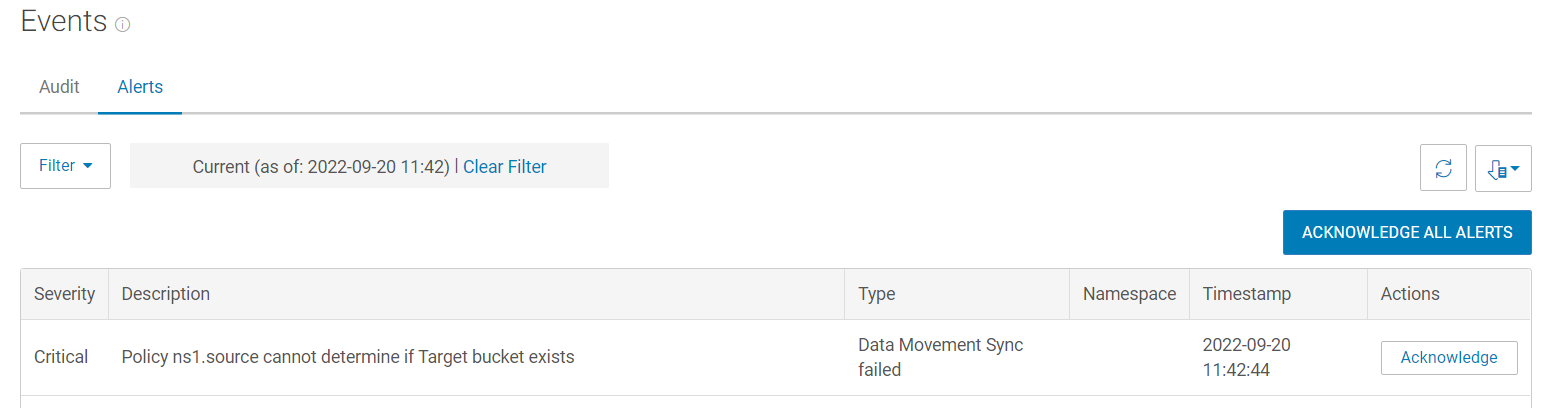Open the Filter dropdown

pyautogui.click(x=65, y=166)
